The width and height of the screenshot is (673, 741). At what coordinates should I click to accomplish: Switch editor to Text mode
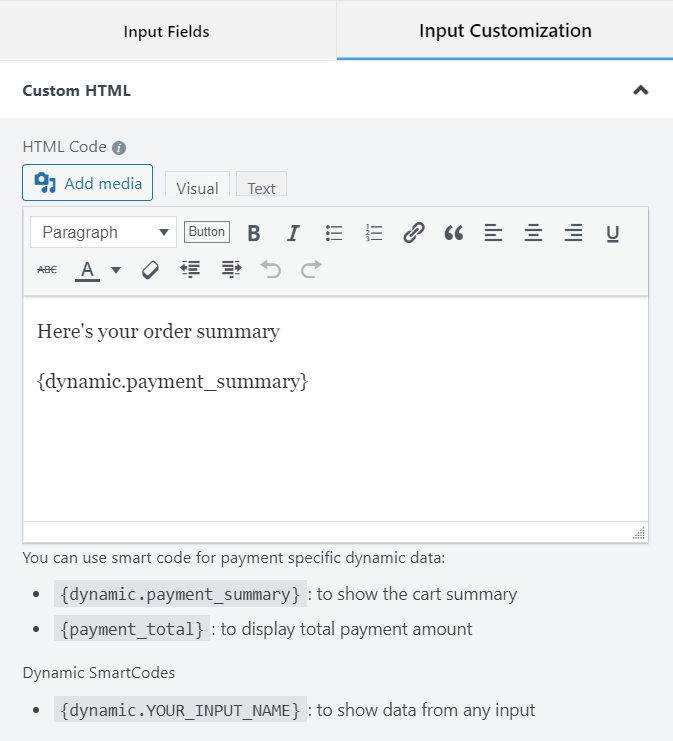click(261, 184)
